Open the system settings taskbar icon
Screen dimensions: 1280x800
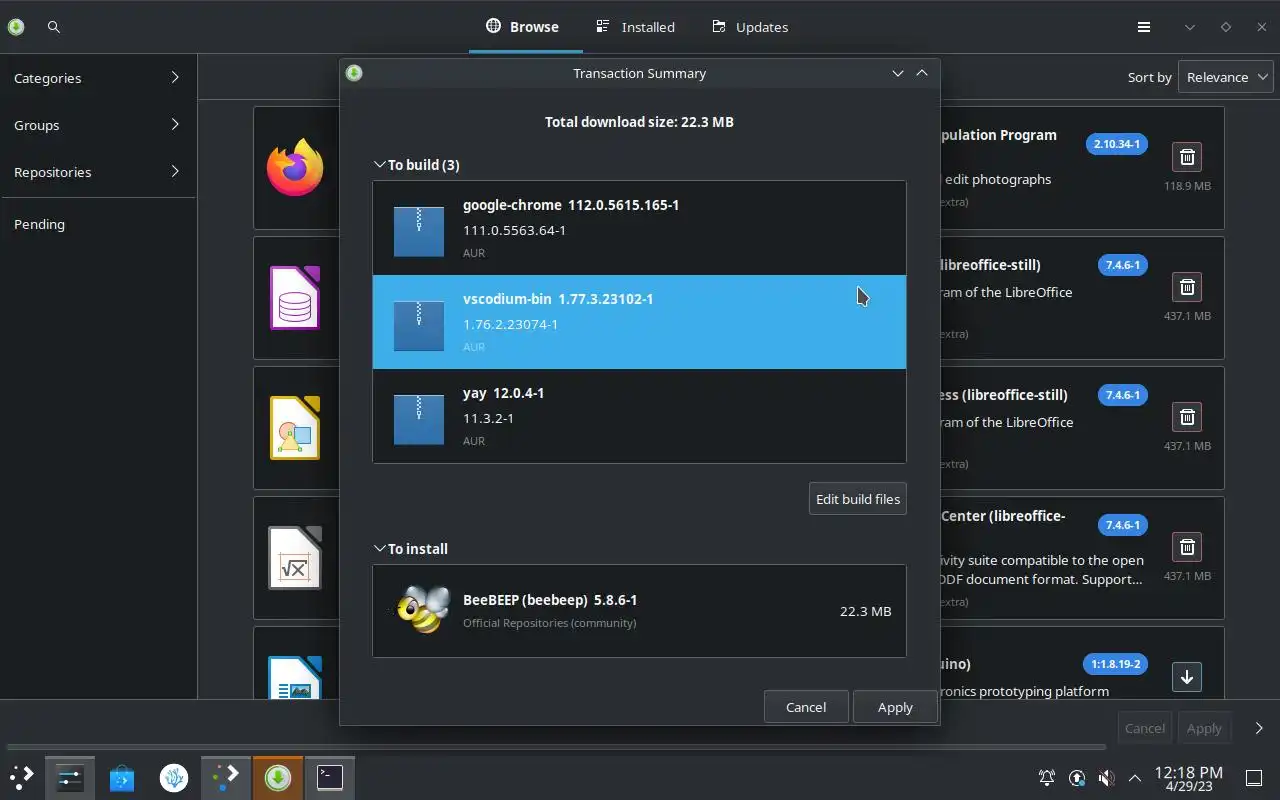pos(70,777)
